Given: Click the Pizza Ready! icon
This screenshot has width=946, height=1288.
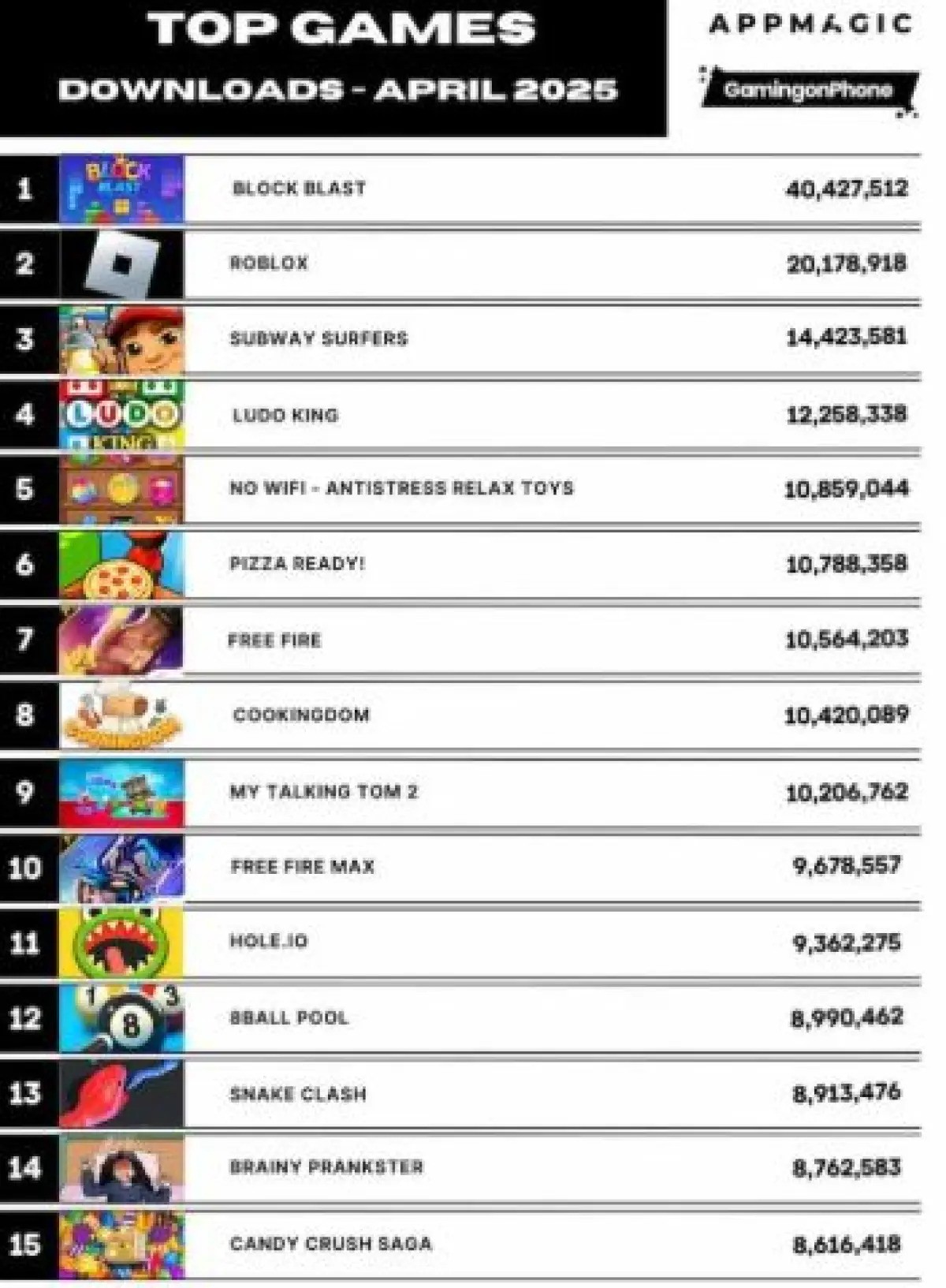Looking at the screenshot, I should pos(121,565).
